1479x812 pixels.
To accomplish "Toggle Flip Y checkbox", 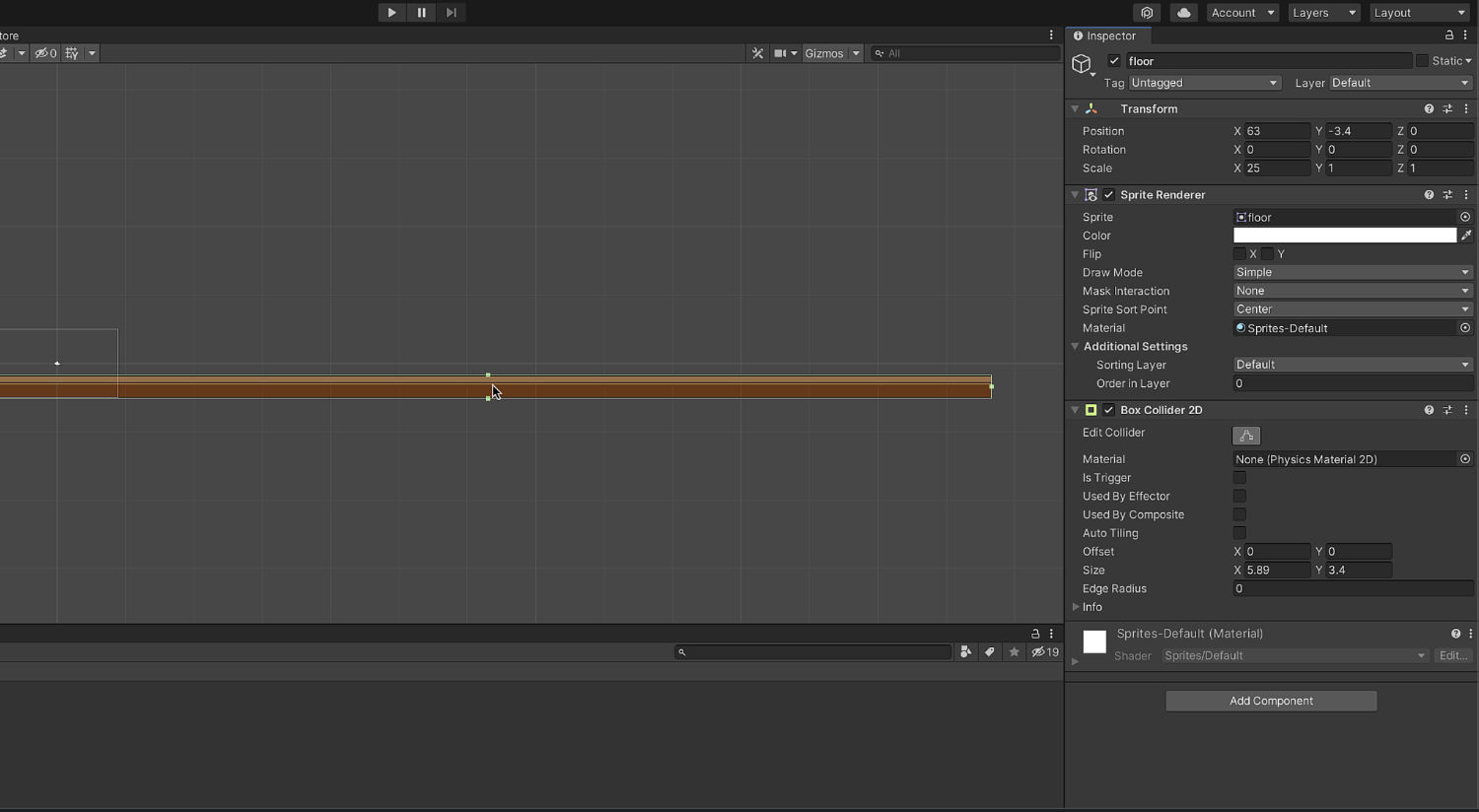I will 1267,254.
